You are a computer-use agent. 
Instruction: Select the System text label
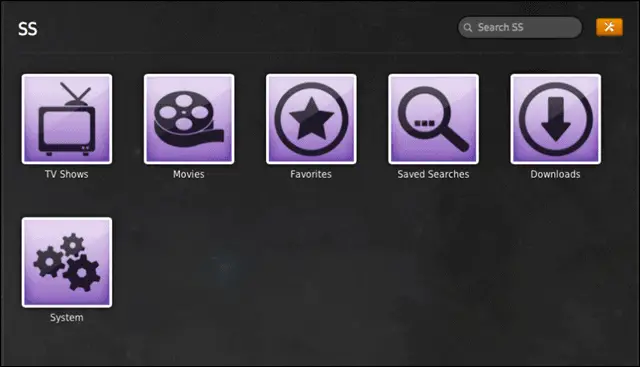(67, 318)
